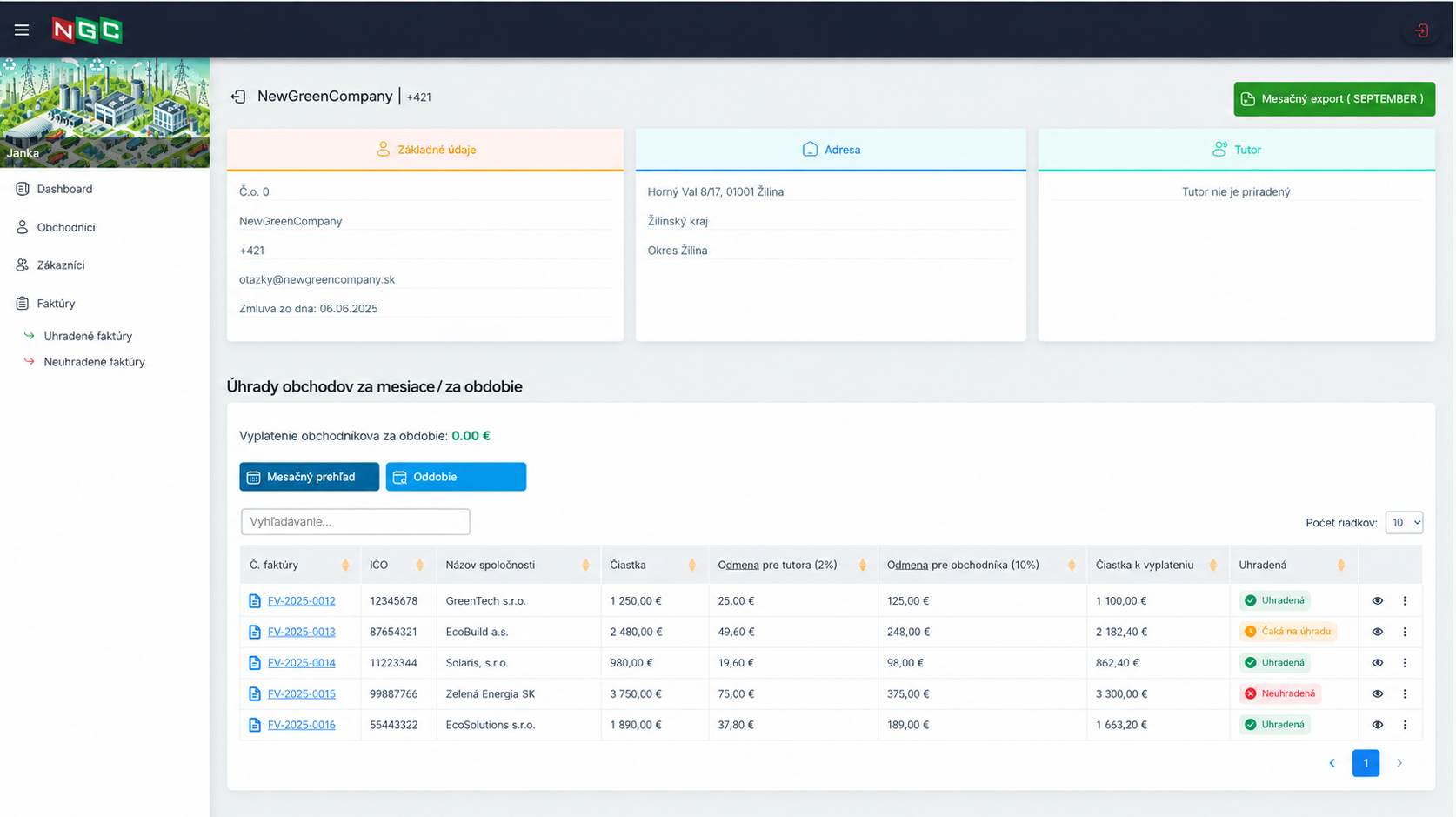Click the NGC logo
This screenshot has height=817, width=1456.
pyautogui.click(x=87, y=30)
